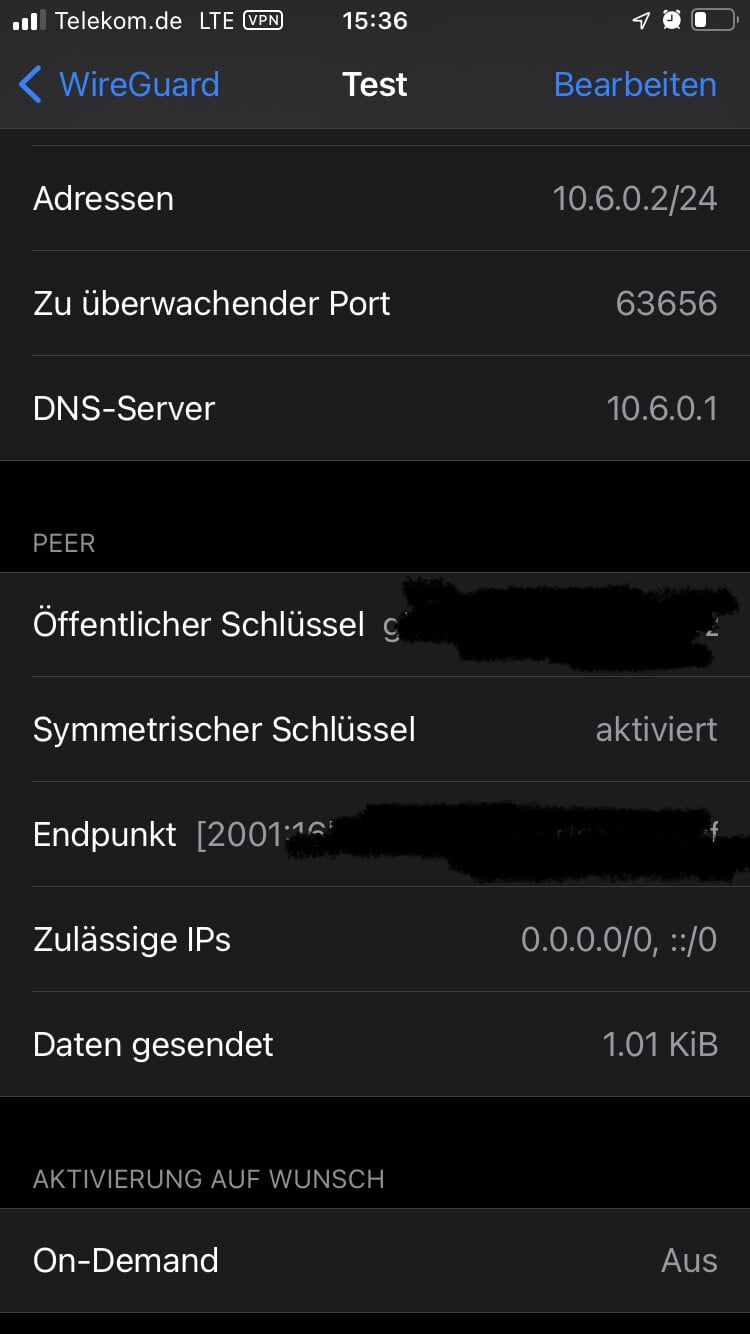Tap the Öffentlicher Schlüssel row
The image size is (750, 1334).
(375, 625)
